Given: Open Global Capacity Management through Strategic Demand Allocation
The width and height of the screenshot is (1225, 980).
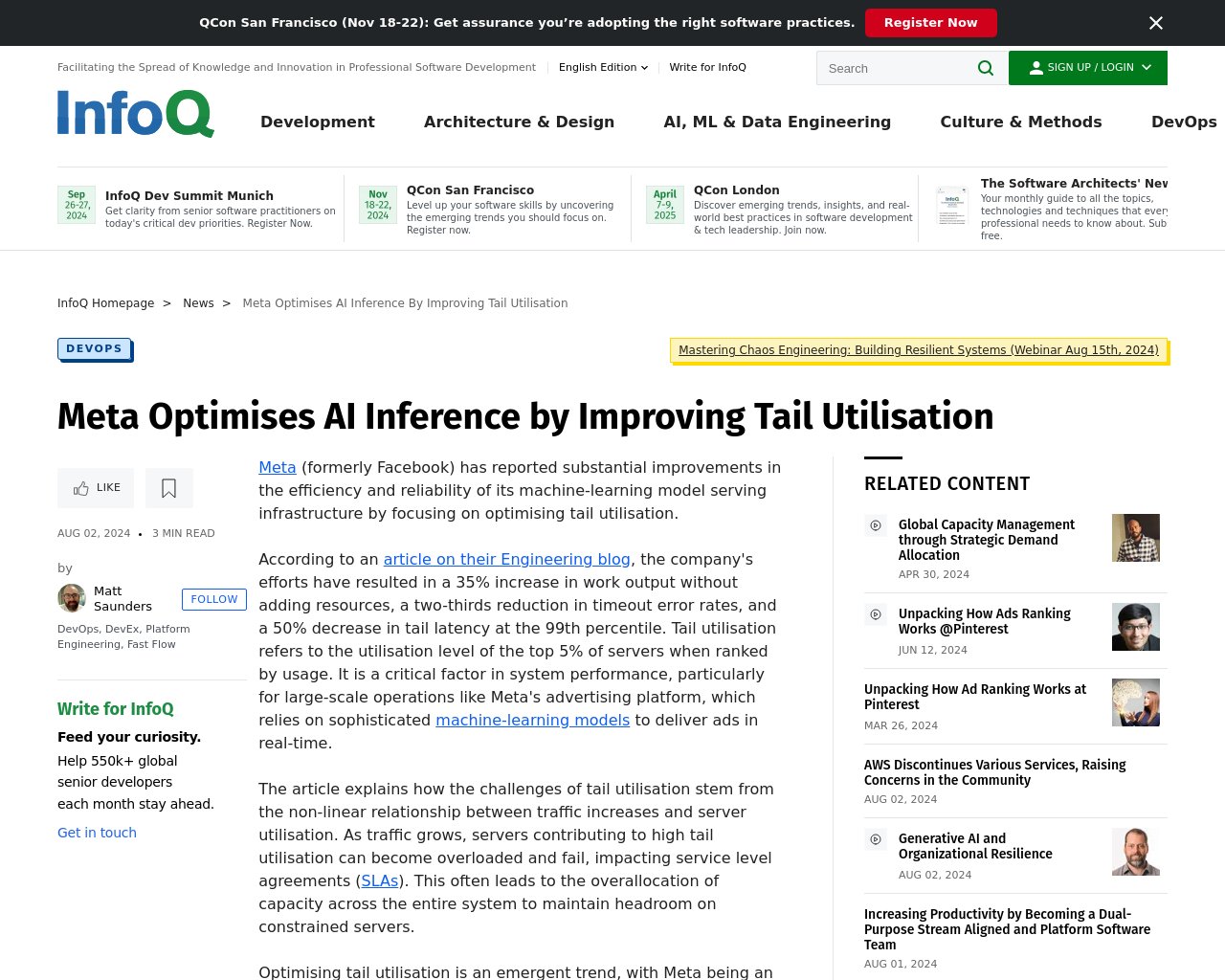Looking at the screenshot, I should click(x=987, y=540).
